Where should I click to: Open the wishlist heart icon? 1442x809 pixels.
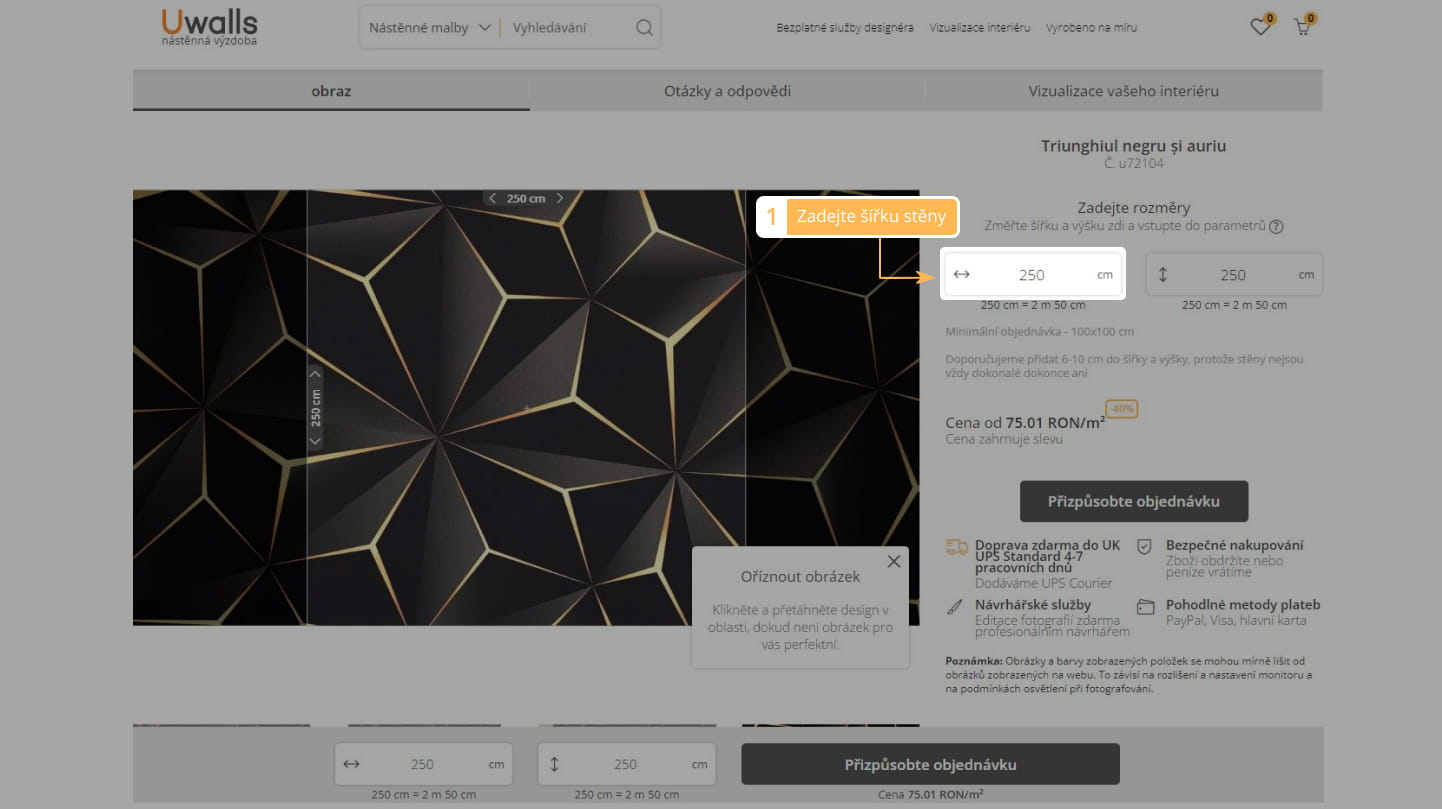point(1260,28)
